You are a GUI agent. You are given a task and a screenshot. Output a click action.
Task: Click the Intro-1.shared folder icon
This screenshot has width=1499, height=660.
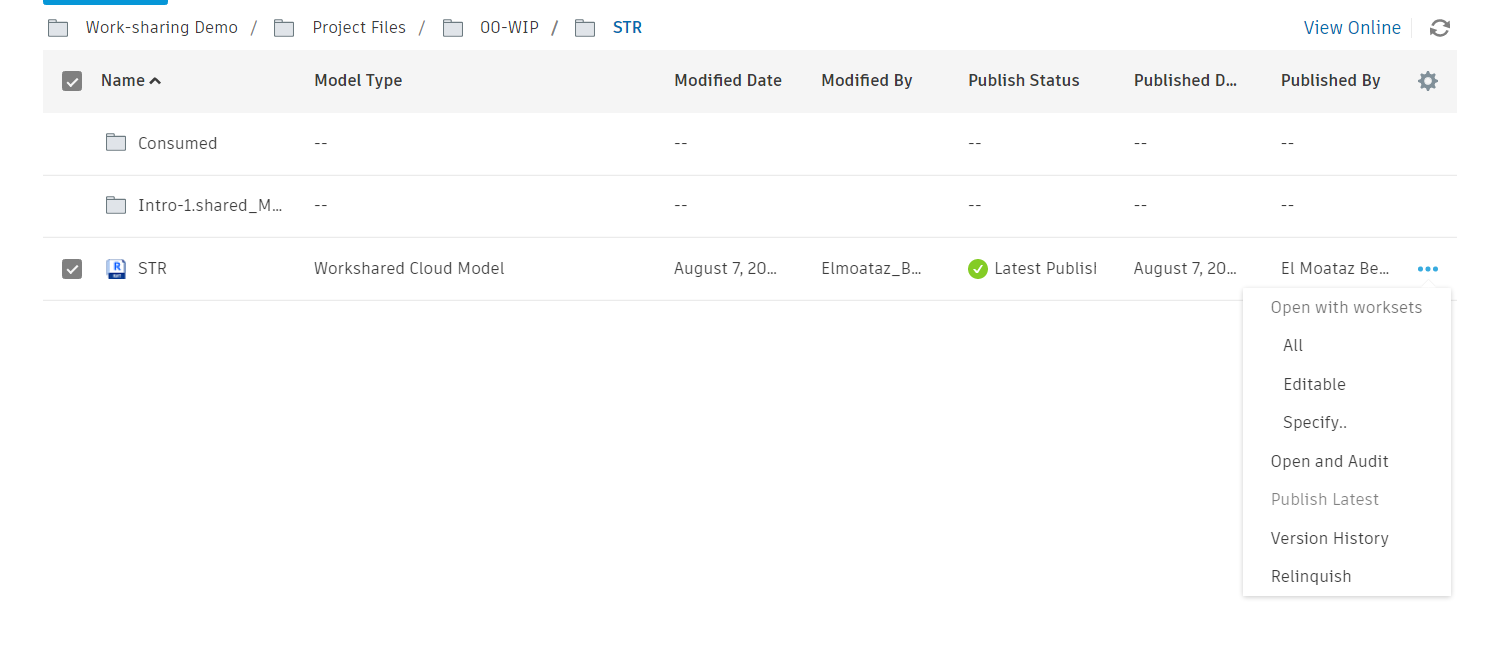[116, 205]
